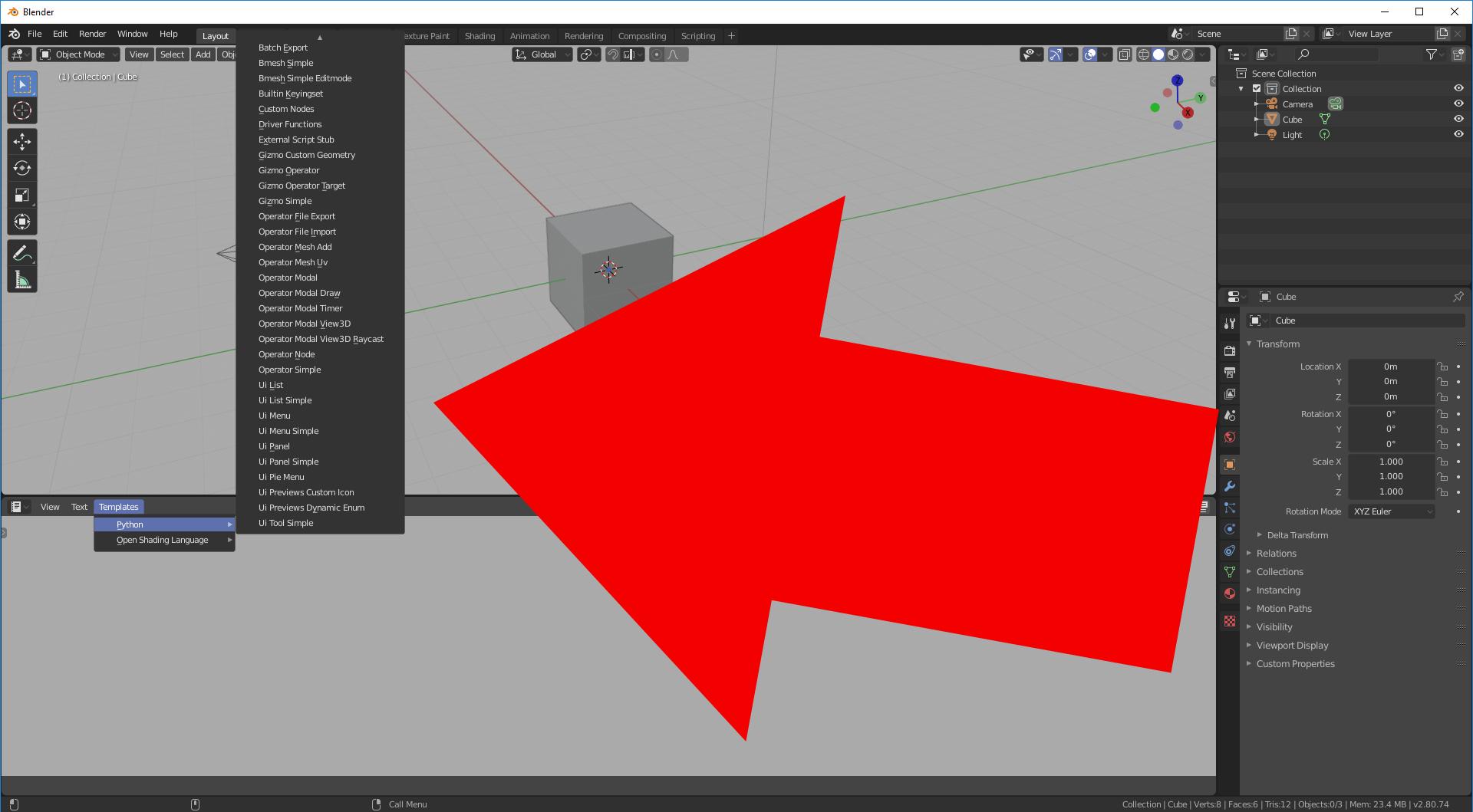The image size is (1473, 812).
Task: Hide the Collection with its eye icon
Action: point(1458,88)
